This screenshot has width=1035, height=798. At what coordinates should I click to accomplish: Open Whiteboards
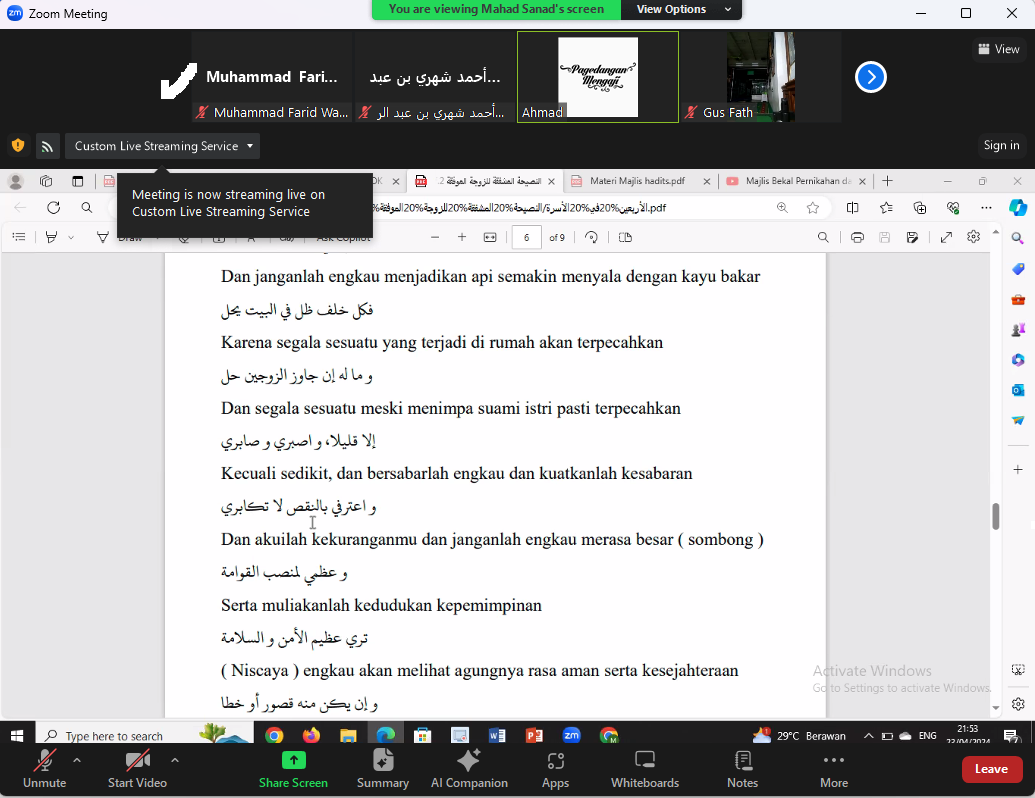tap(645, 769)
